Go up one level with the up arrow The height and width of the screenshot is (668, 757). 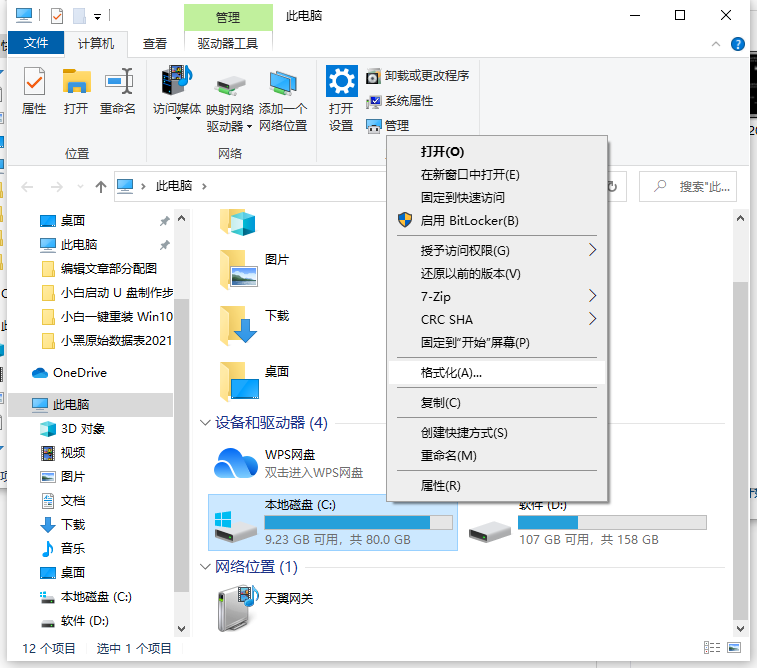[100, 186]
